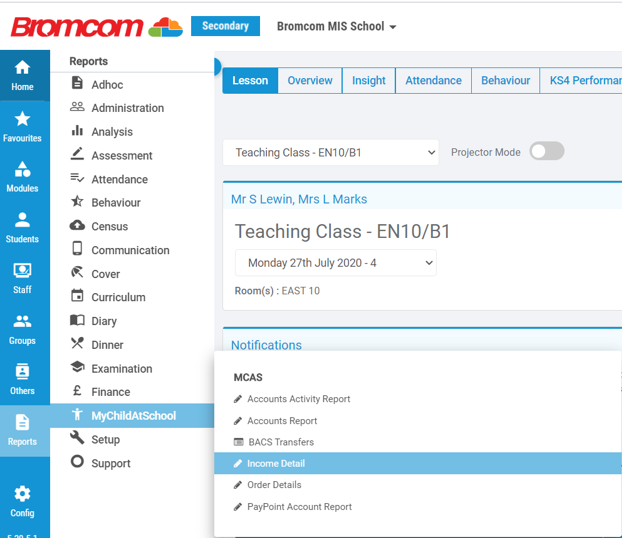This screenshot has width=622, height=538.
Task: Click the BACS Transfers table icon
Action: 238,442
